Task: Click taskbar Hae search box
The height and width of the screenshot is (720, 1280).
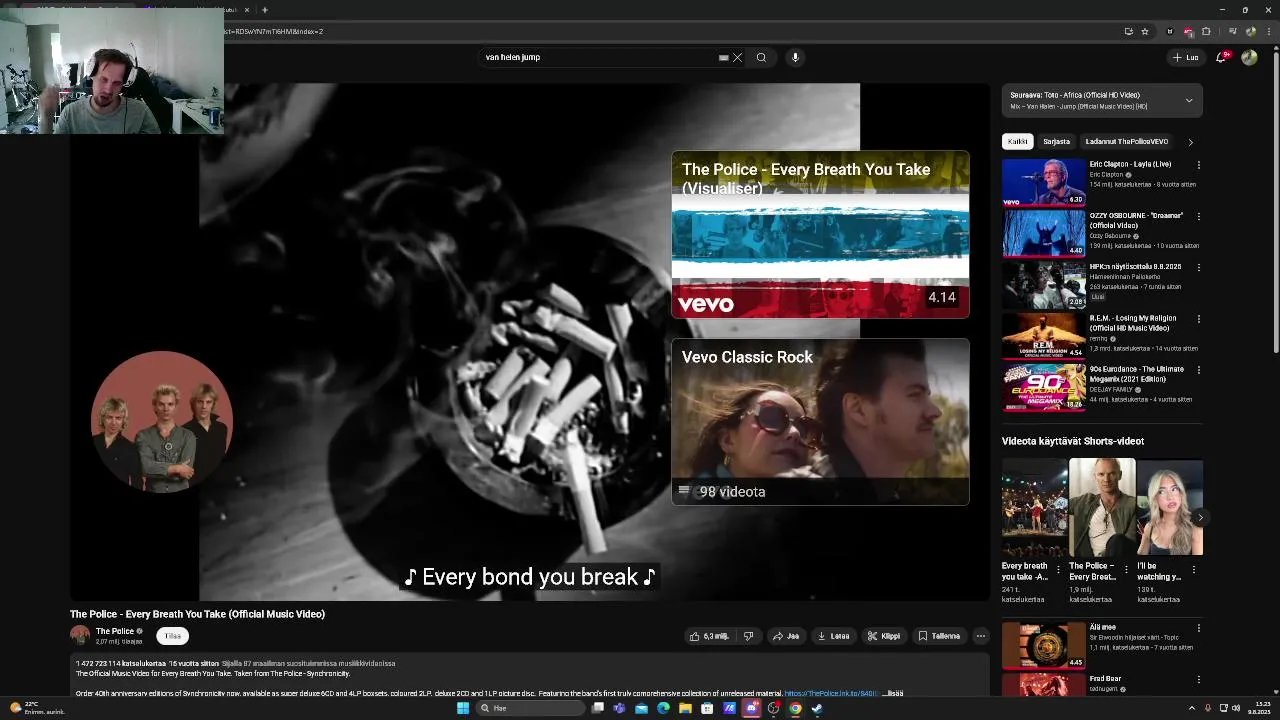Action: pos(529,708)
